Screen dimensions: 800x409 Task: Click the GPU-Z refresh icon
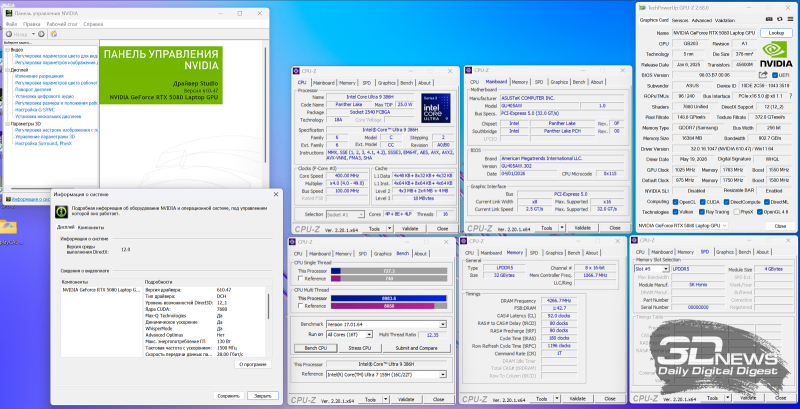coord(780,20)
